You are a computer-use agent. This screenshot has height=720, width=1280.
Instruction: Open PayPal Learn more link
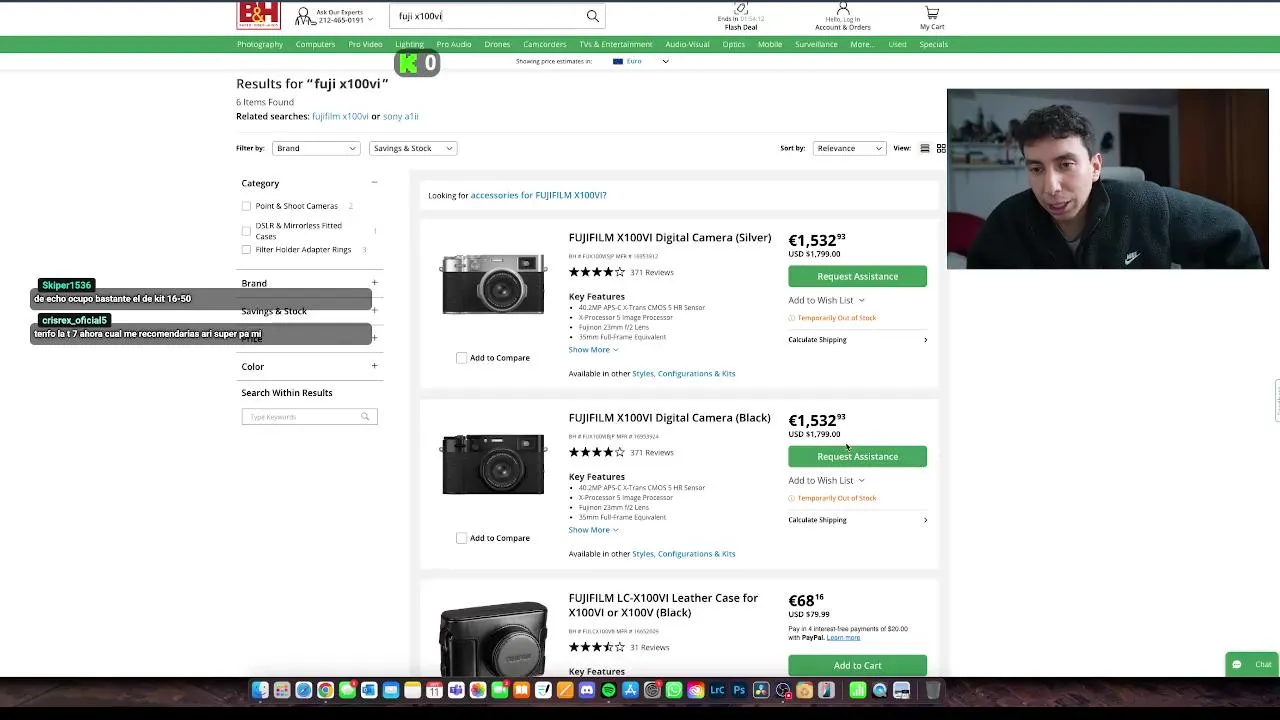843,637
